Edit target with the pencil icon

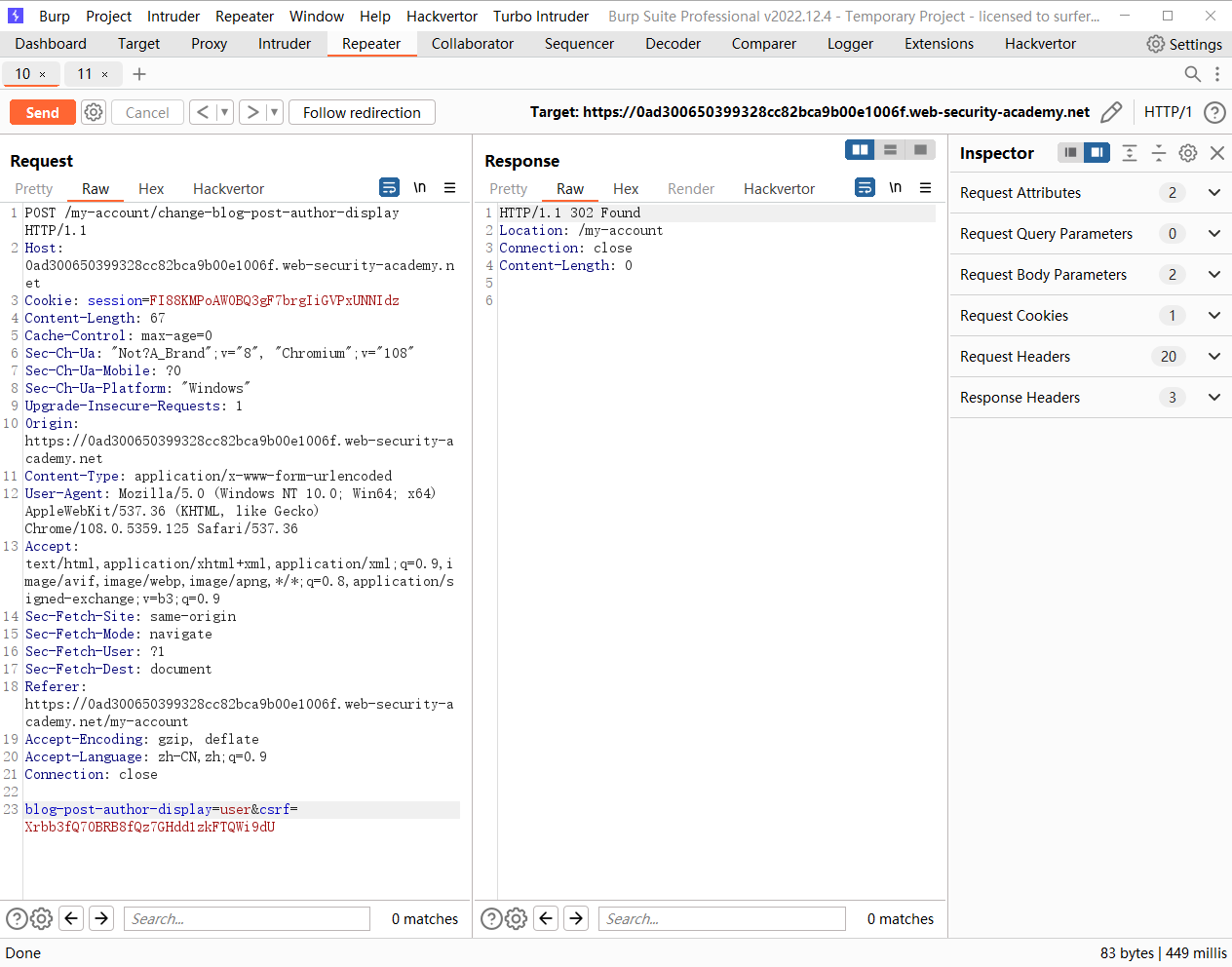point(1111,112)
